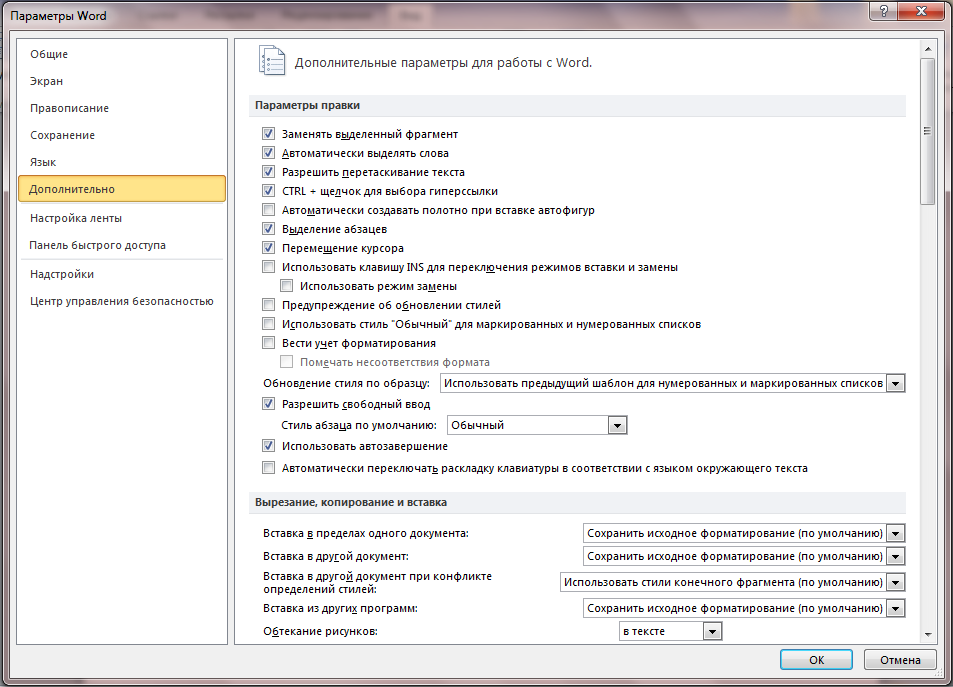Click the "Вырезание, копирование и вставка" header
Screen dimensions: 953x687
click(x=577, y=502)
